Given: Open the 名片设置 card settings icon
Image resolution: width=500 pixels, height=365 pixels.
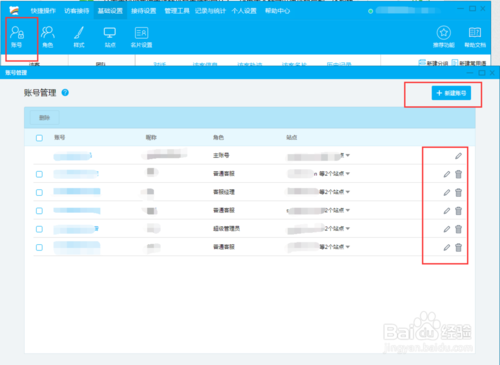Looking at the screenshot, I should click(141, 37).
